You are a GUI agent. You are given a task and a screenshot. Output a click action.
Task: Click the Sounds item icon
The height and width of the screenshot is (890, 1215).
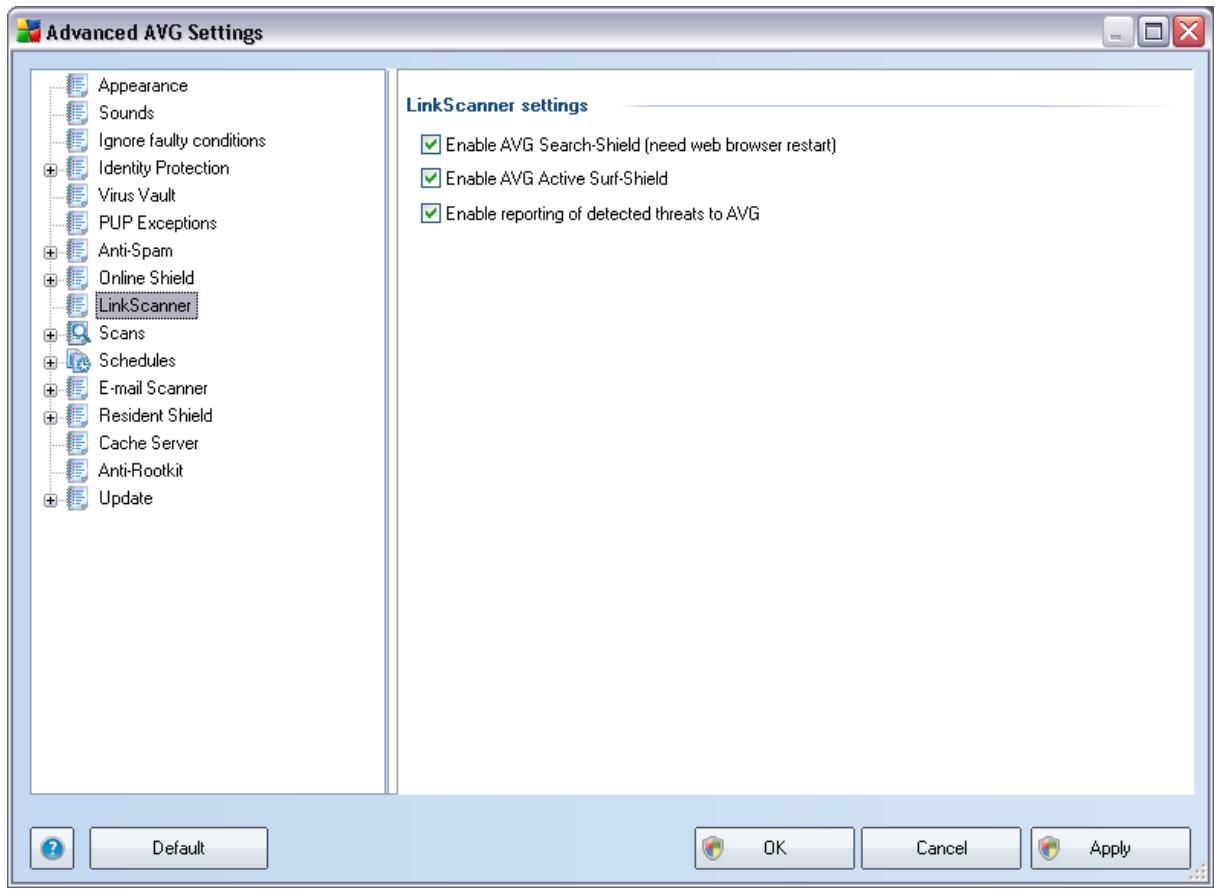click(76, 112)
